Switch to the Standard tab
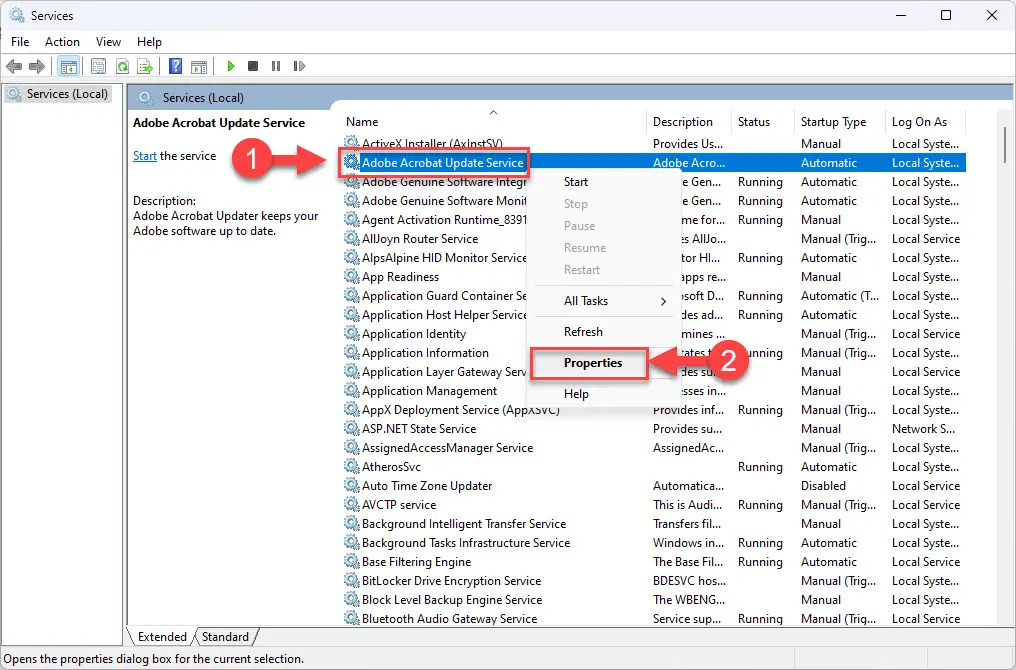The image size is (1016, 670). click(226, 636)
